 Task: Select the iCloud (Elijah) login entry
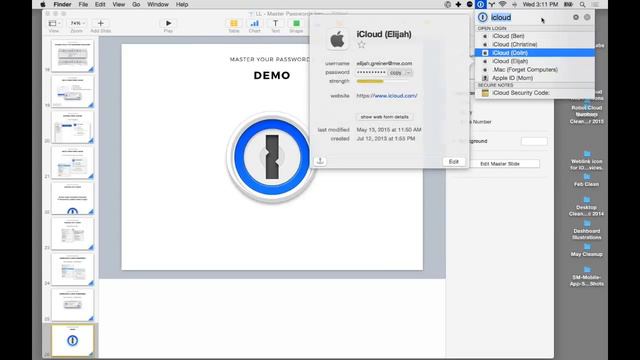[x=535, y=61]
